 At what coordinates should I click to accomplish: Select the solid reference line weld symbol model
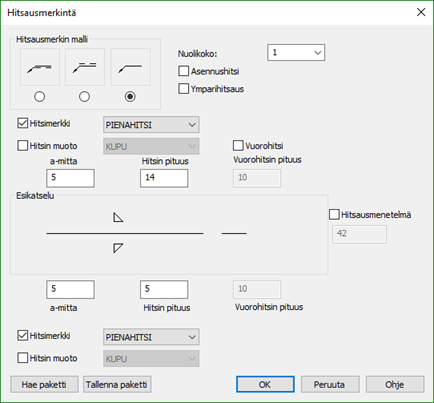(40, 67)
